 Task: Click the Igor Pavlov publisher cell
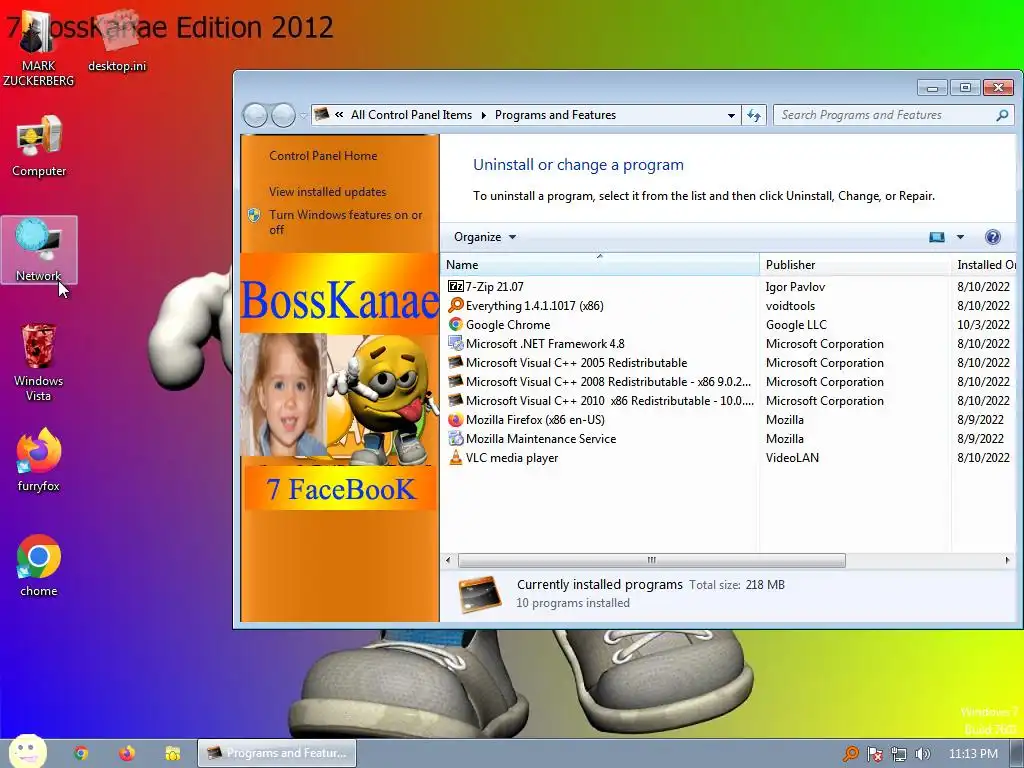tap(795, 287)
